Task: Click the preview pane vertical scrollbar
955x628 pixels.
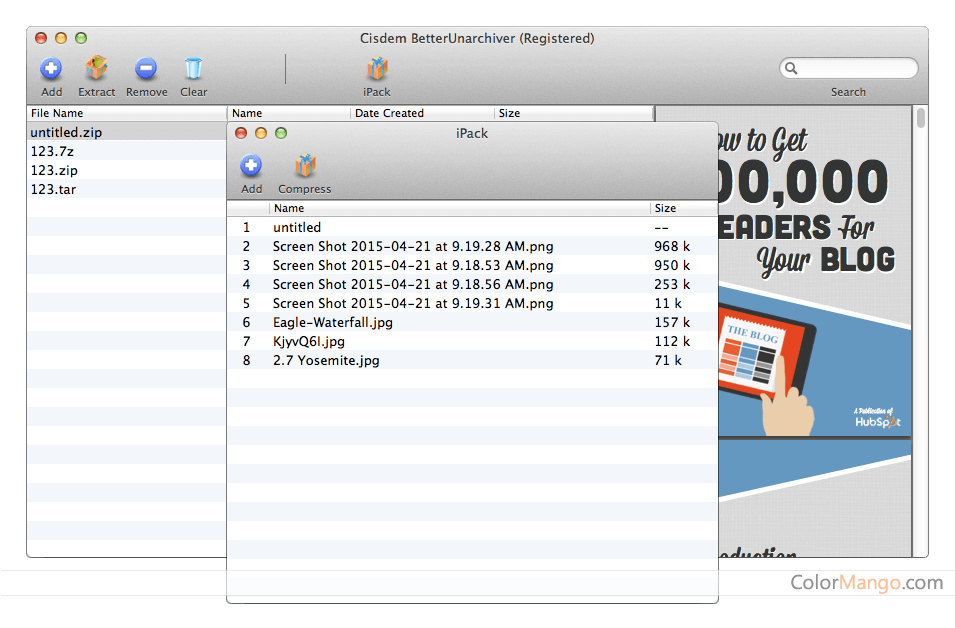Action: tap(920, 120)
